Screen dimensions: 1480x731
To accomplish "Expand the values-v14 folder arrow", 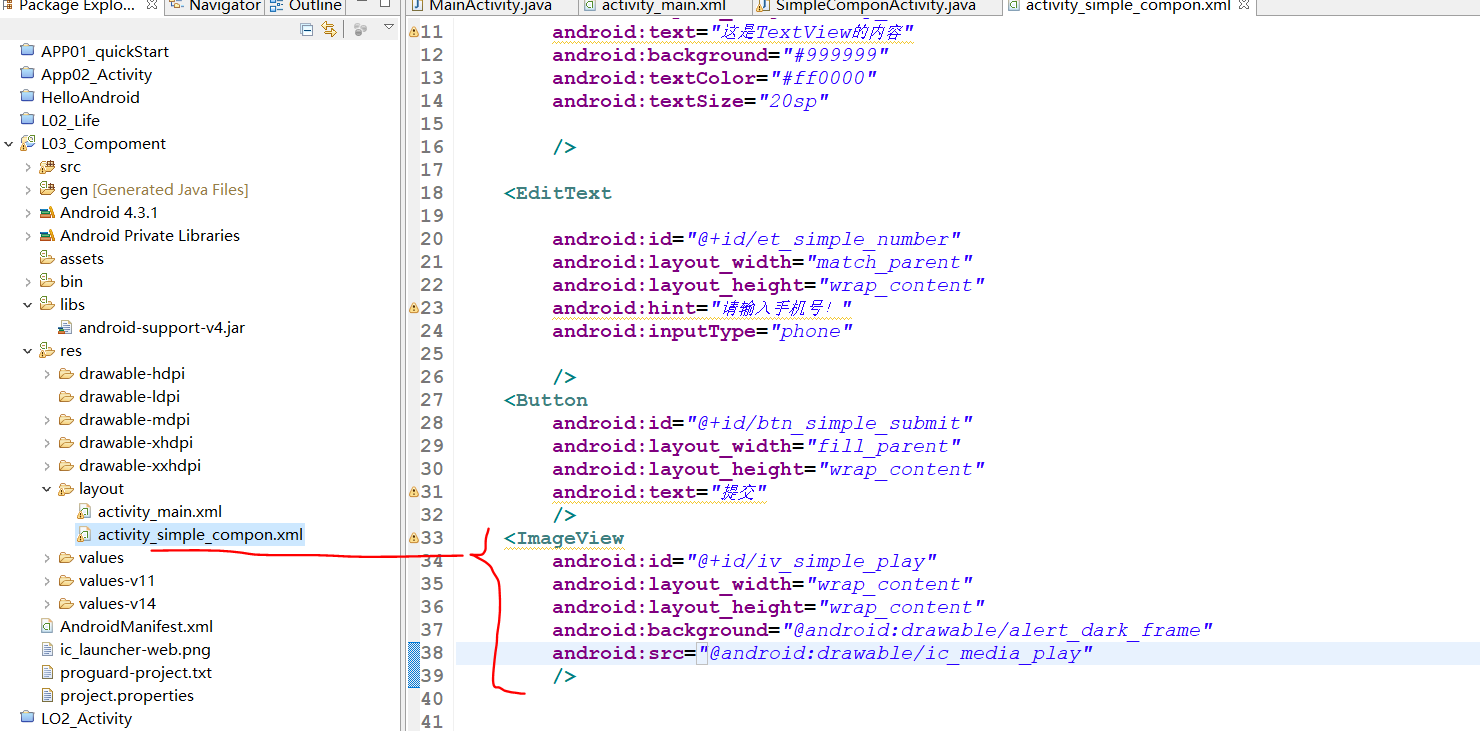I will [47, 603].
